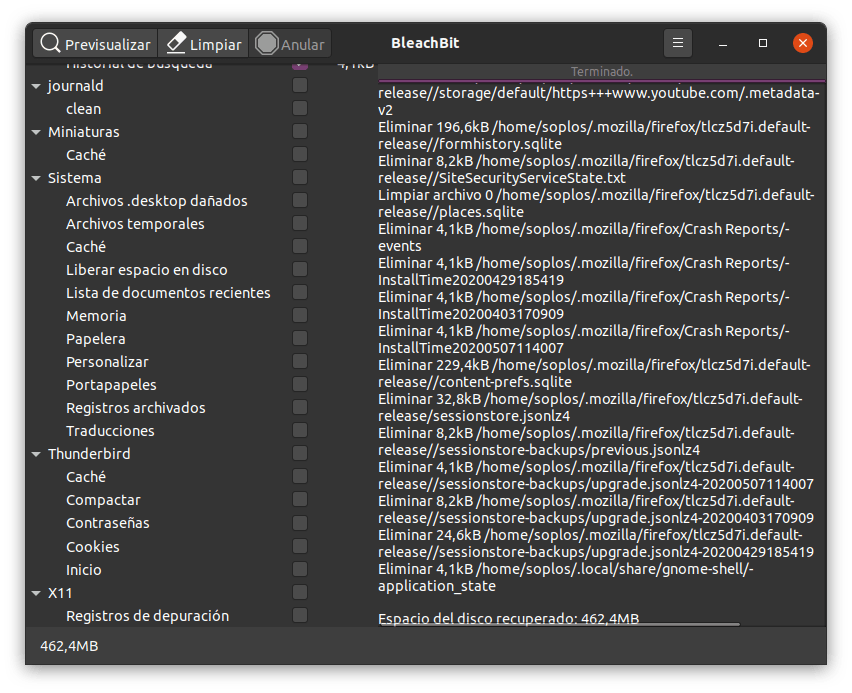This screenshot has height=693, width=852.
Task: Select Liberar espacio en disco label
Action: click(x=147, y=270)
